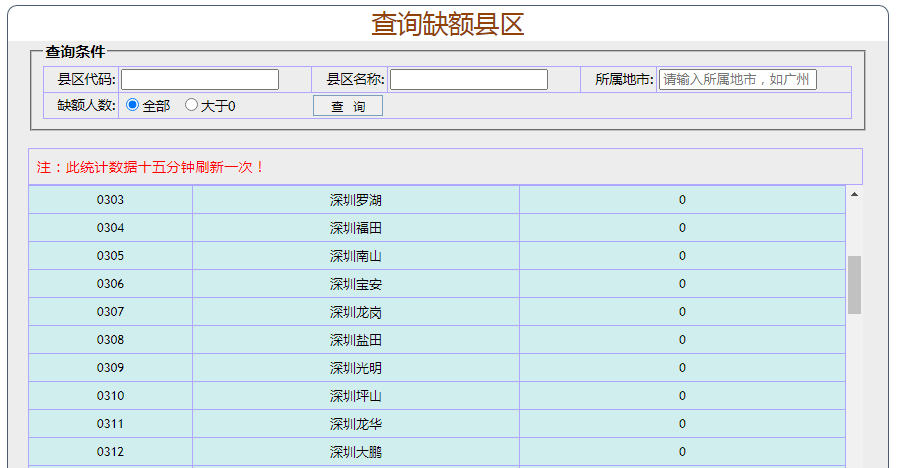Click the table scrollbar up arrow
This screenshot has width=897, height=468.
pos(854,195)
